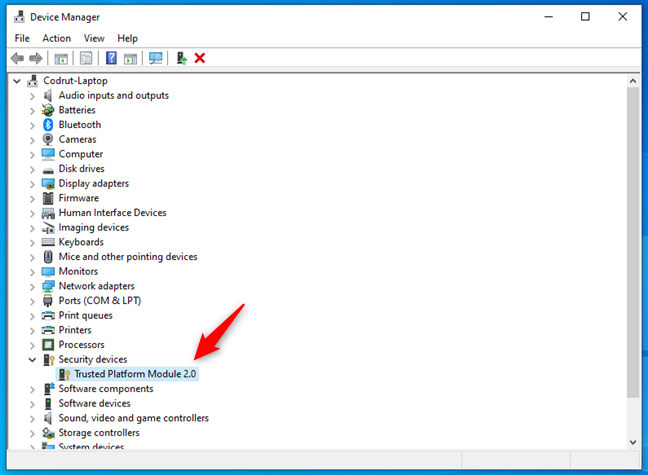Image resolution: width=648 pixels, height=475 pixels.
Task: Click the Audio inputs speaker icon
Action: pos(48,95)
